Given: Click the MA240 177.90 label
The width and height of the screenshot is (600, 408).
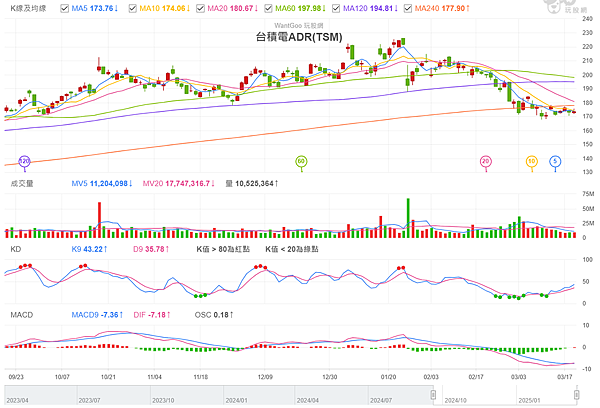Looking at the screenshot, I should [442, 8].
